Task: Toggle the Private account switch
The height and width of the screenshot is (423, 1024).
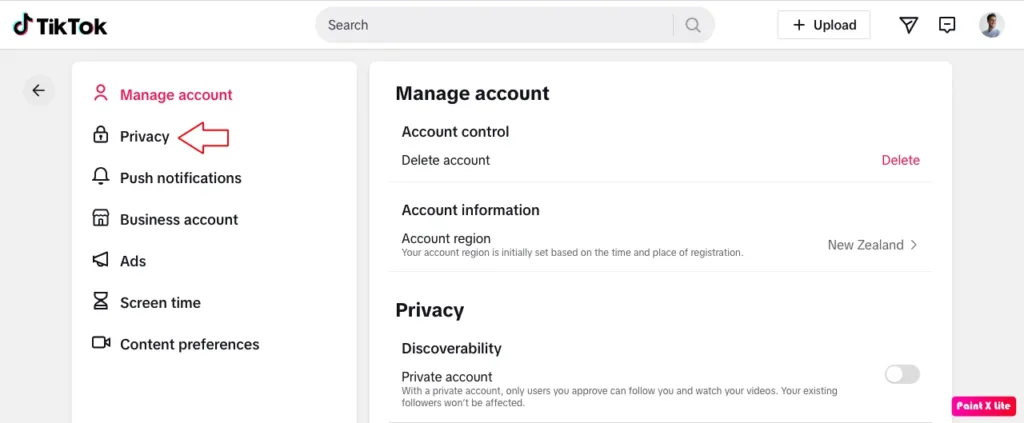Action: click(x=901, y=374)
